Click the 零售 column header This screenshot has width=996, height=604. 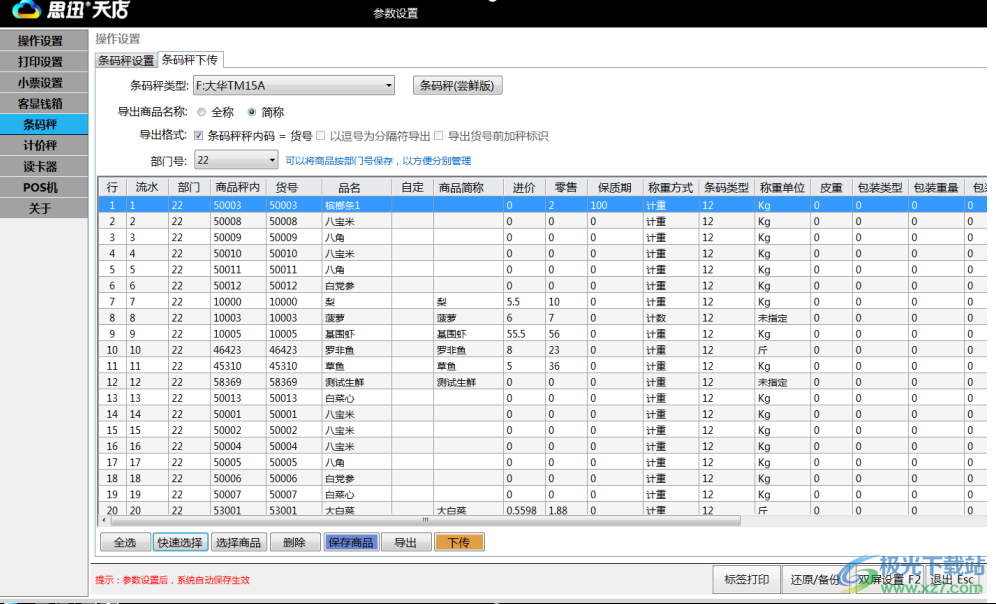point(565,187)
